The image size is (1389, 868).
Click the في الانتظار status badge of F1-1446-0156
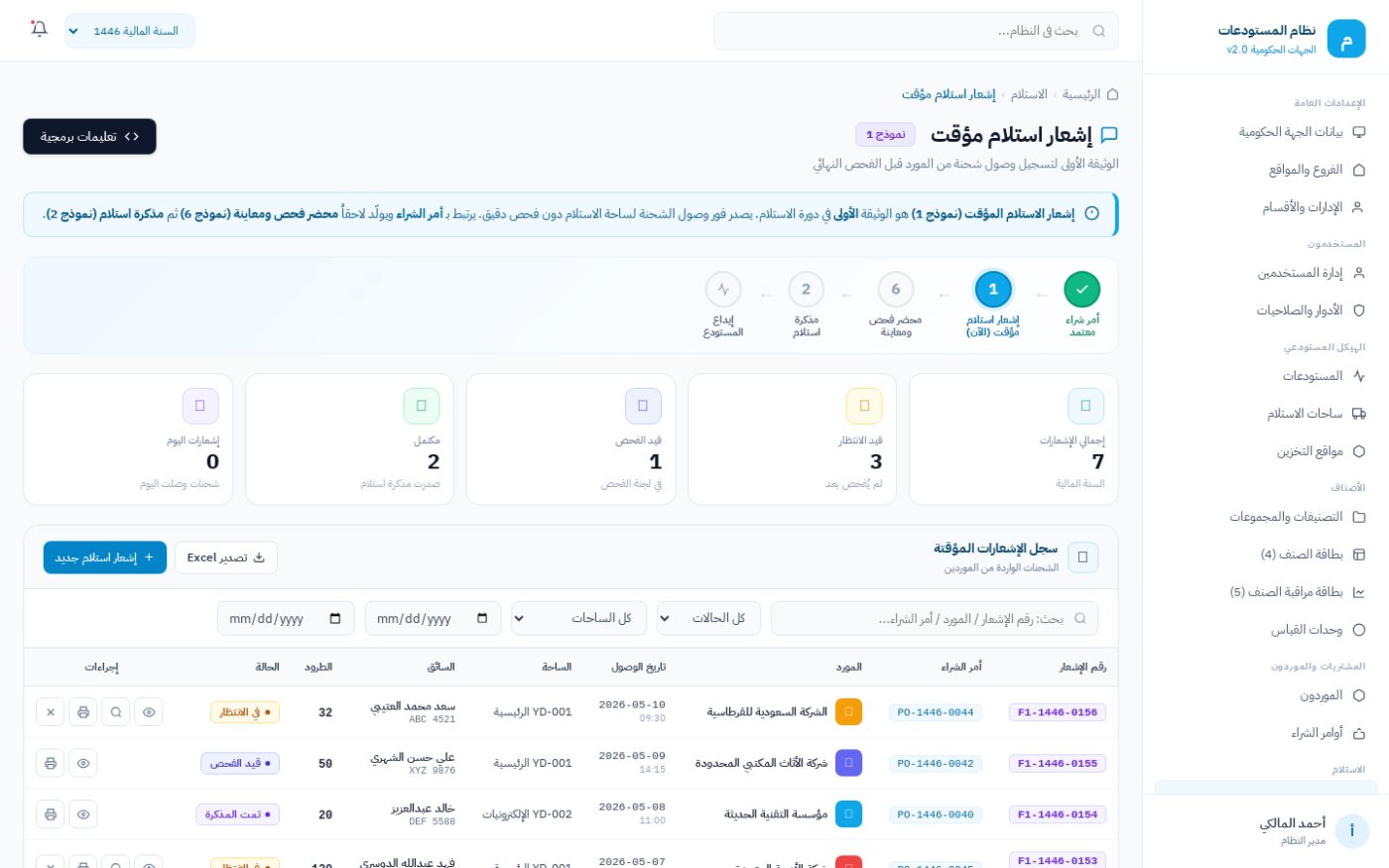245,712
